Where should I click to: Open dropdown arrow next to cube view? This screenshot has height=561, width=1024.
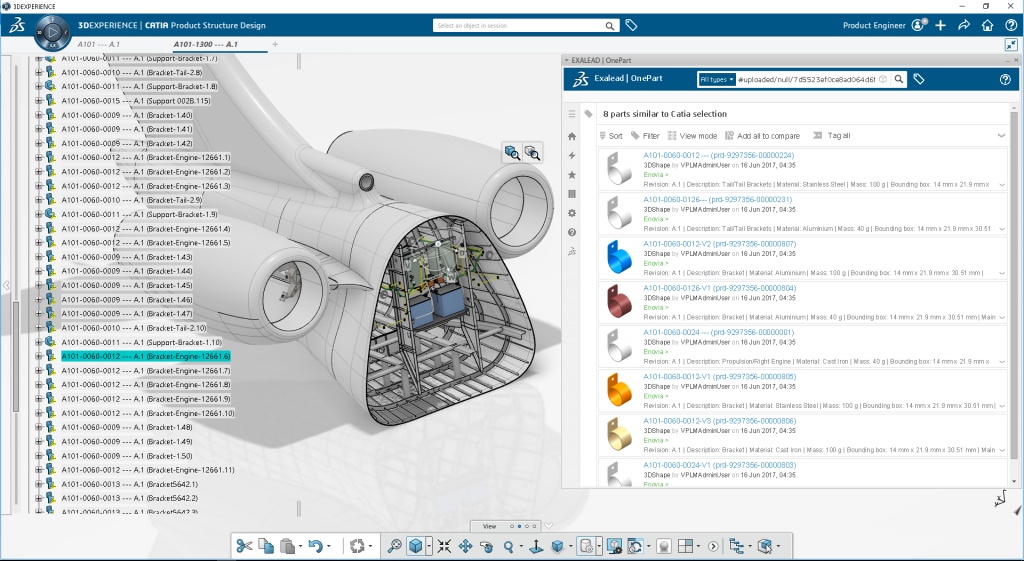[428, 546]
